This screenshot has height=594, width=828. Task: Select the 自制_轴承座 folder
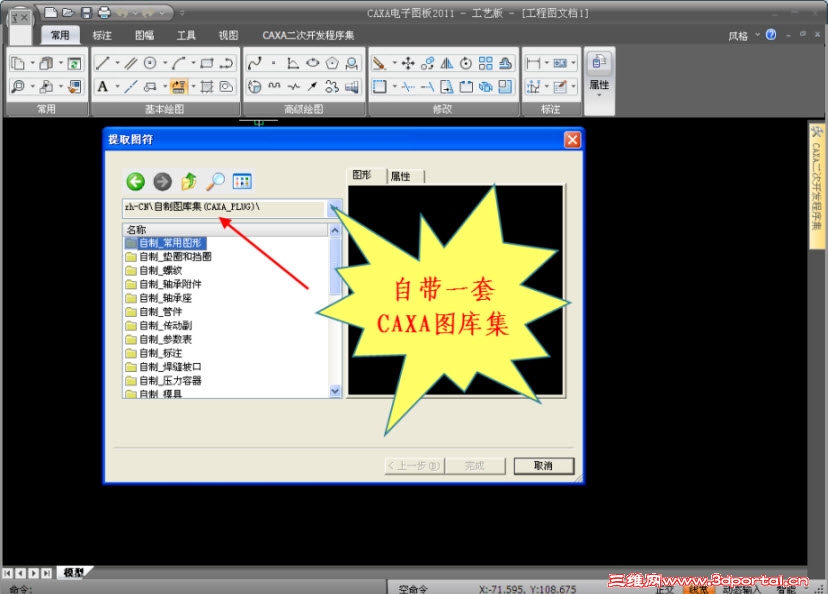[x=159, y=298]
